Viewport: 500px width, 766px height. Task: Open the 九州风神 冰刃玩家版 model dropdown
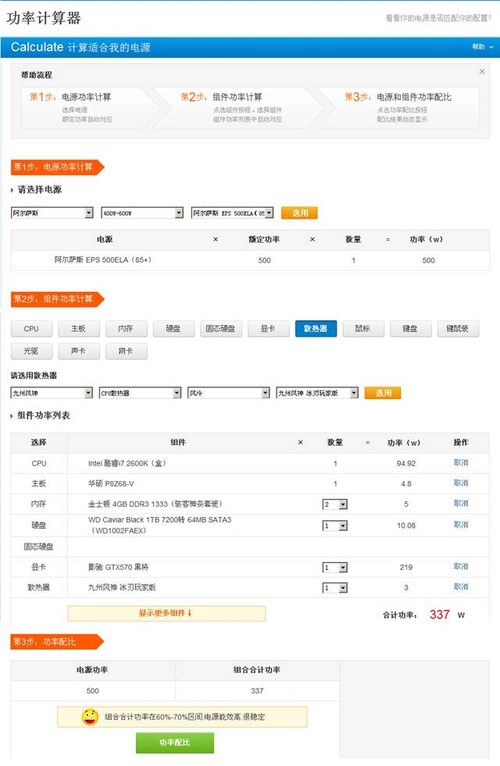(317, 393)
